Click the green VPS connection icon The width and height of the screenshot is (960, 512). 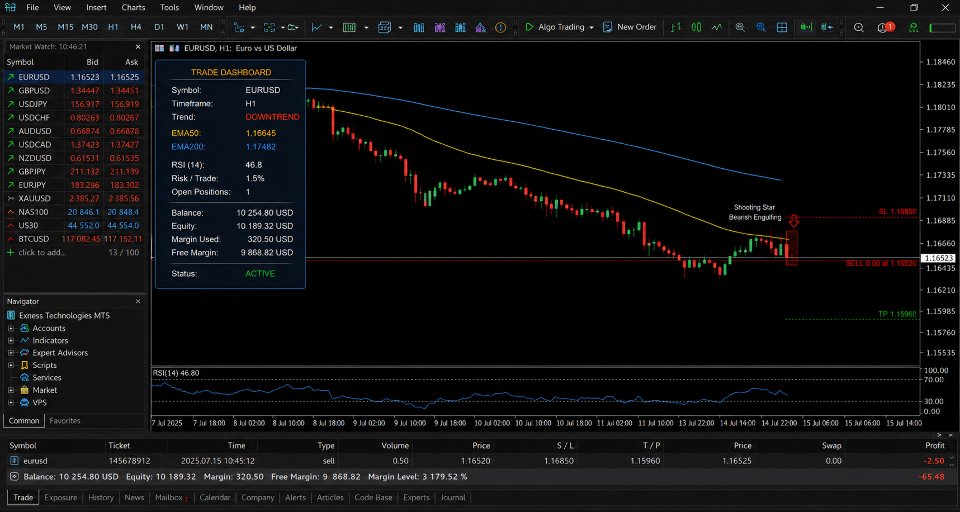(x=913, y=28)
